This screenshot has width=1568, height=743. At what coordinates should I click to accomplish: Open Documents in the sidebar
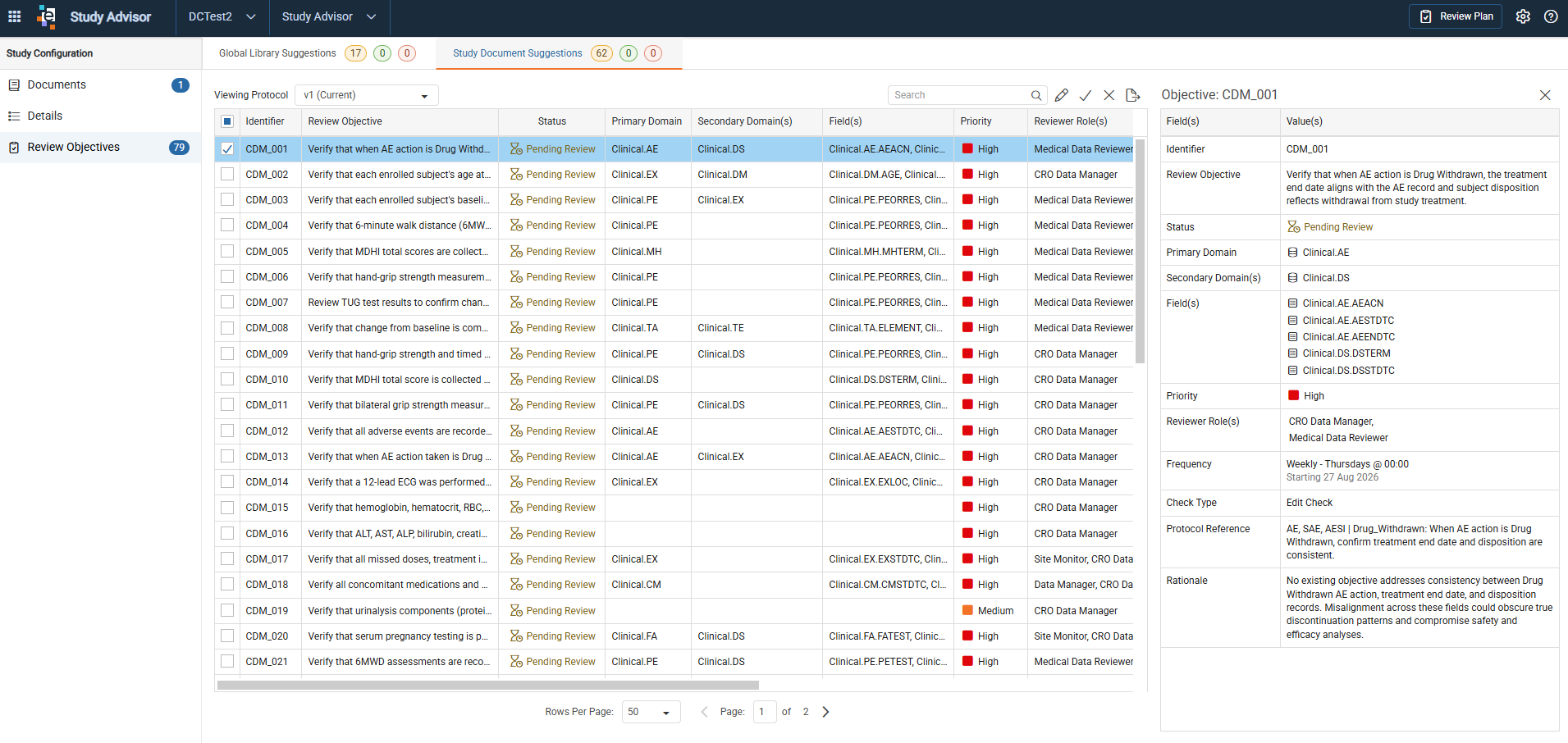[100, 85]
